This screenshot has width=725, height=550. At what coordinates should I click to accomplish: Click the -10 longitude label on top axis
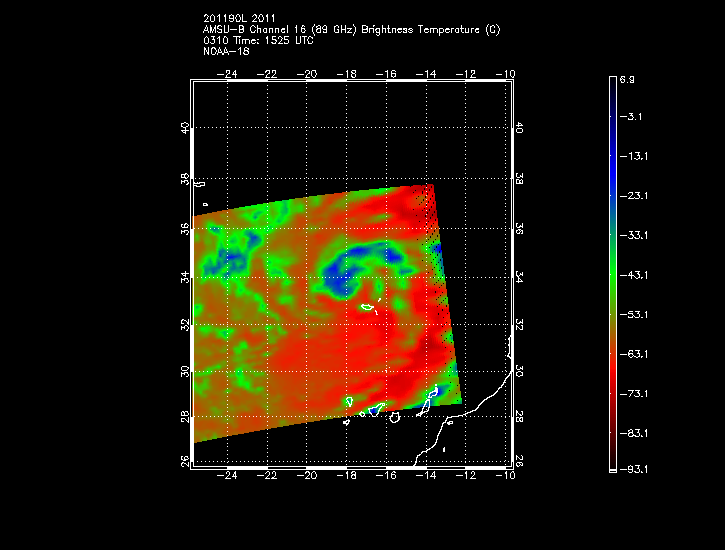pyautogui.click(x=506, y=73)
